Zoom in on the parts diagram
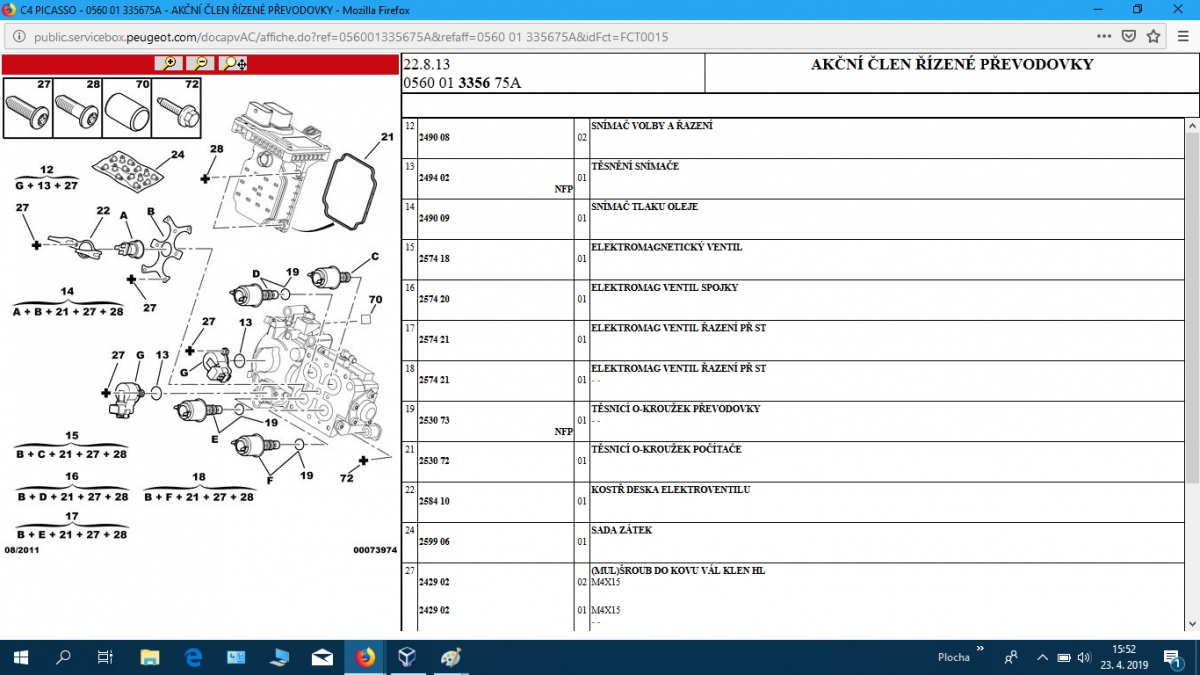This screenshot has width=1200, height=675. [169, 63]
